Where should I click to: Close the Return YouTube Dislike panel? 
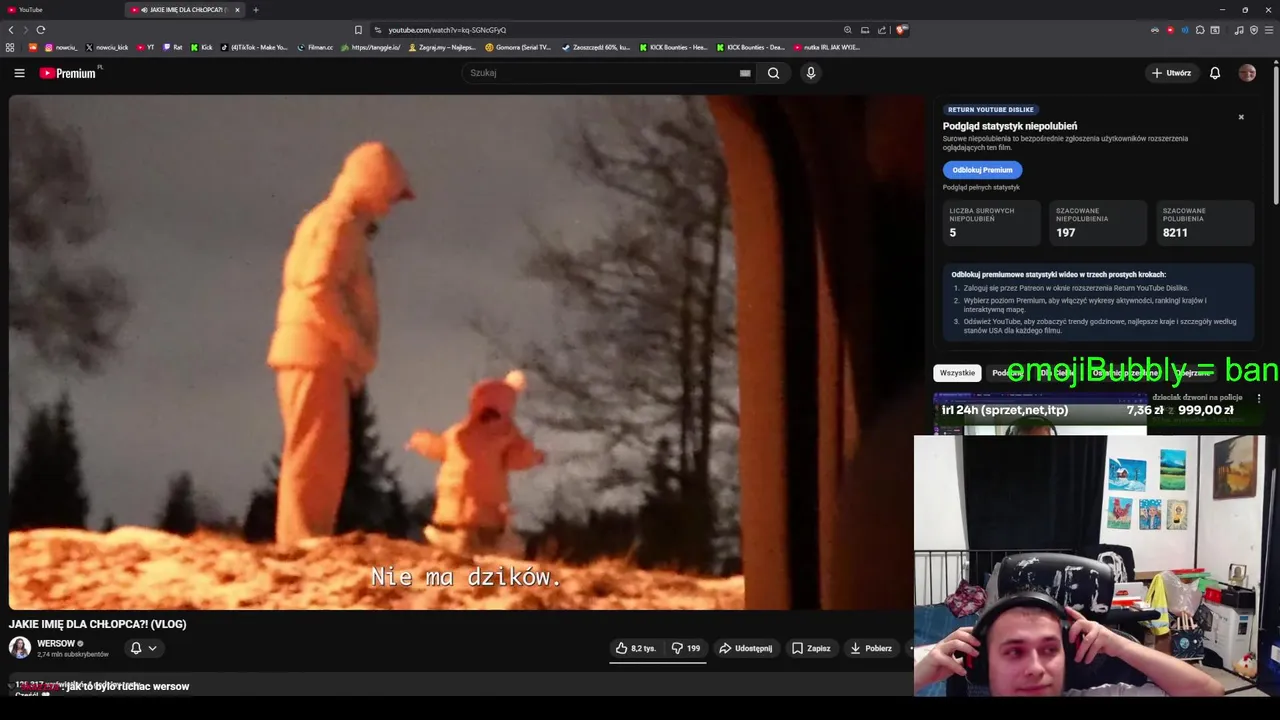(1241, 117)
